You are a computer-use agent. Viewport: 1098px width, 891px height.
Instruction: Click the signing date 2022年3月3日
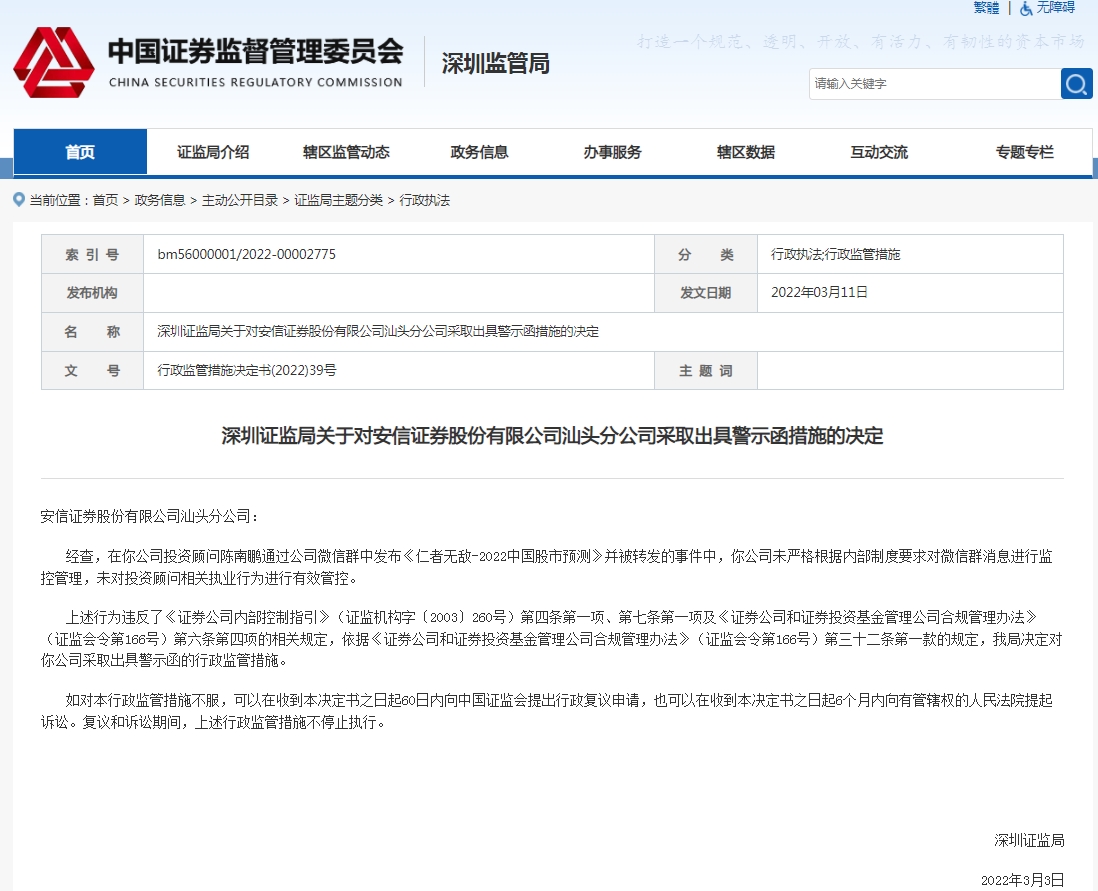pyautogui.click(x=1022, y=880)
